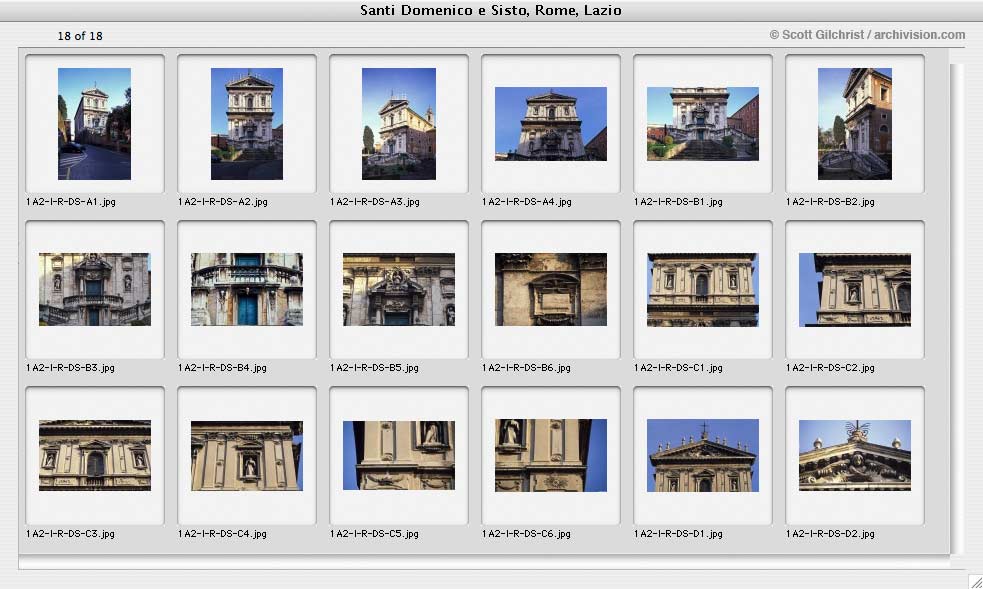Screen dimensions: 983x589
Task: Choose the thumbnail for 1A2-I-R-DS-D2.jpg
Action: click(x=854, y=456)
